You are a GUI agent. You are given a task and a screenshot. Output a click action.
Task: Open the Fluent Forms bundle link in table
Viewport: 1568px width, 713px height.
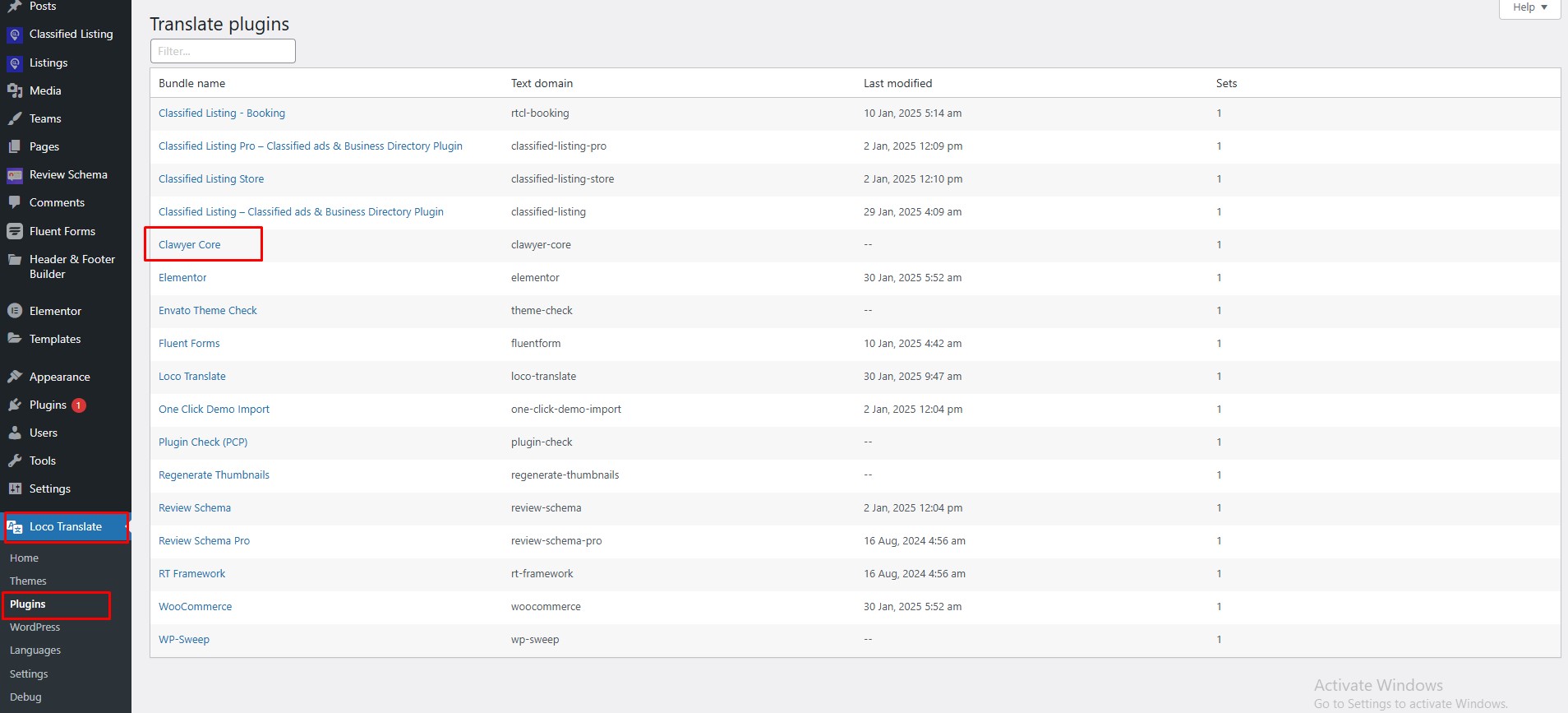pyautogui.click(x=189, y=344)
